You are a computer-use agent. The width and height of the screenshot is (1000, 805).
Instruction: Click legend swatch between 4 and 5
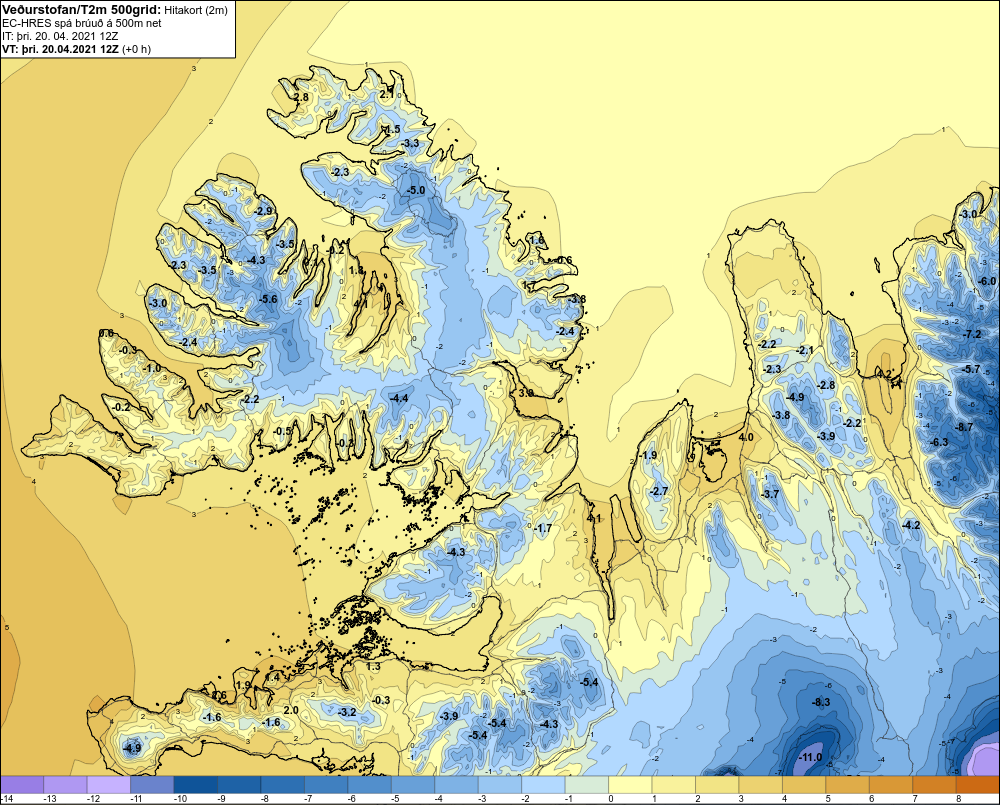[x=804, y=784]
